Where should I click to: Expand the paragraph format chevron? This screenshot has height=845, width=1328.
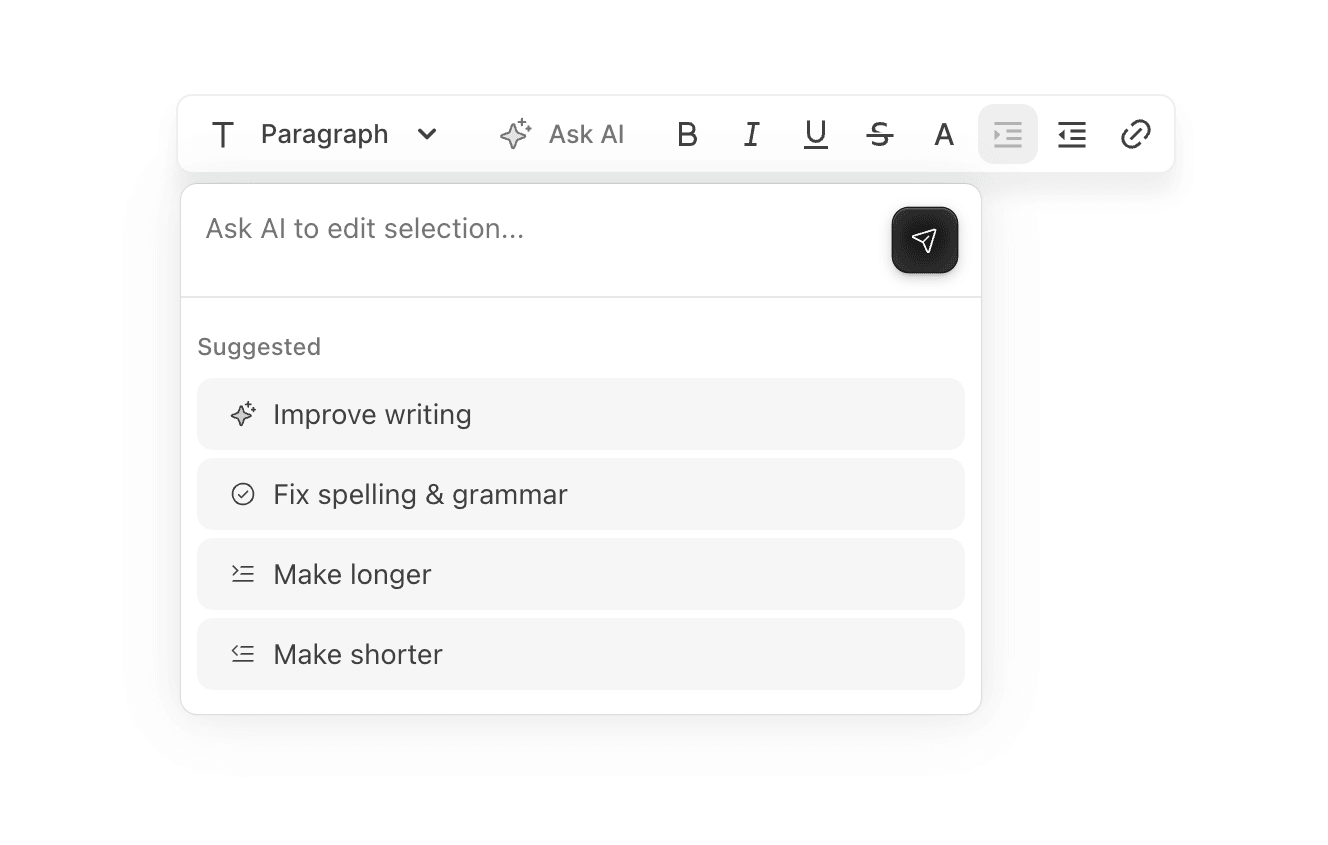(x=427, y=134)
